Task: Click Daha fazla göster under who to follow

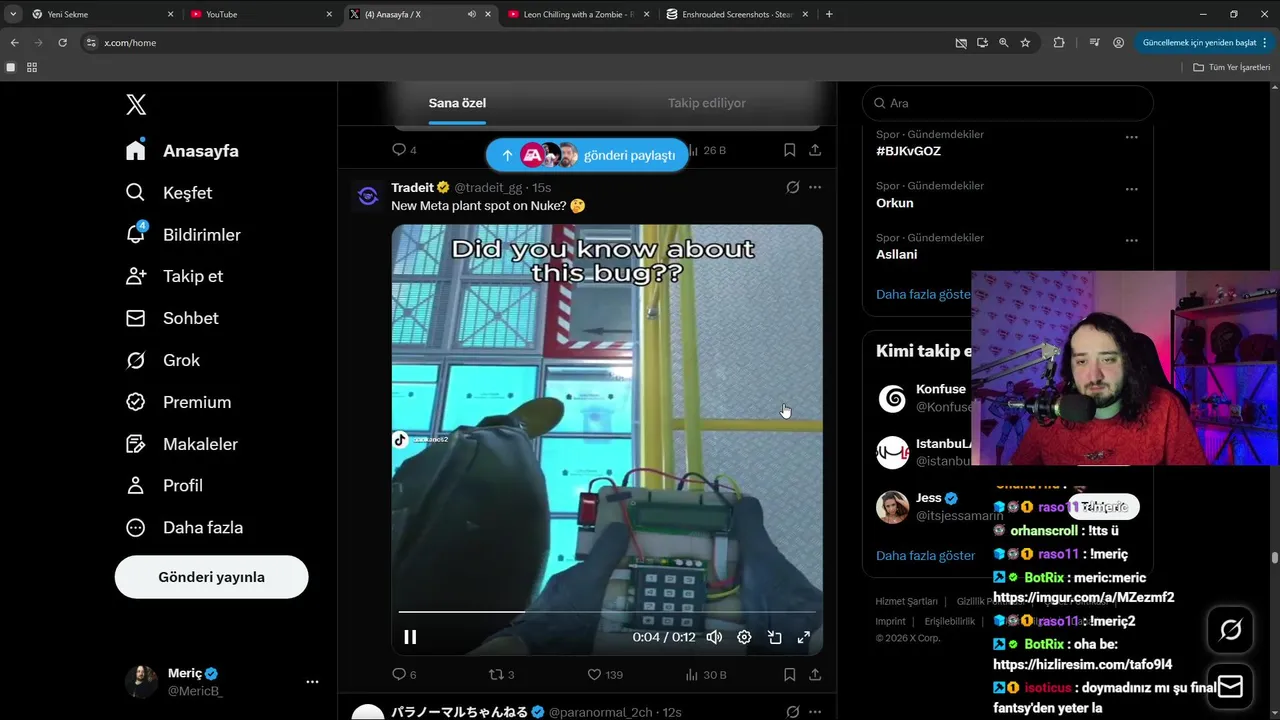Action: click(x=925, y=555)
